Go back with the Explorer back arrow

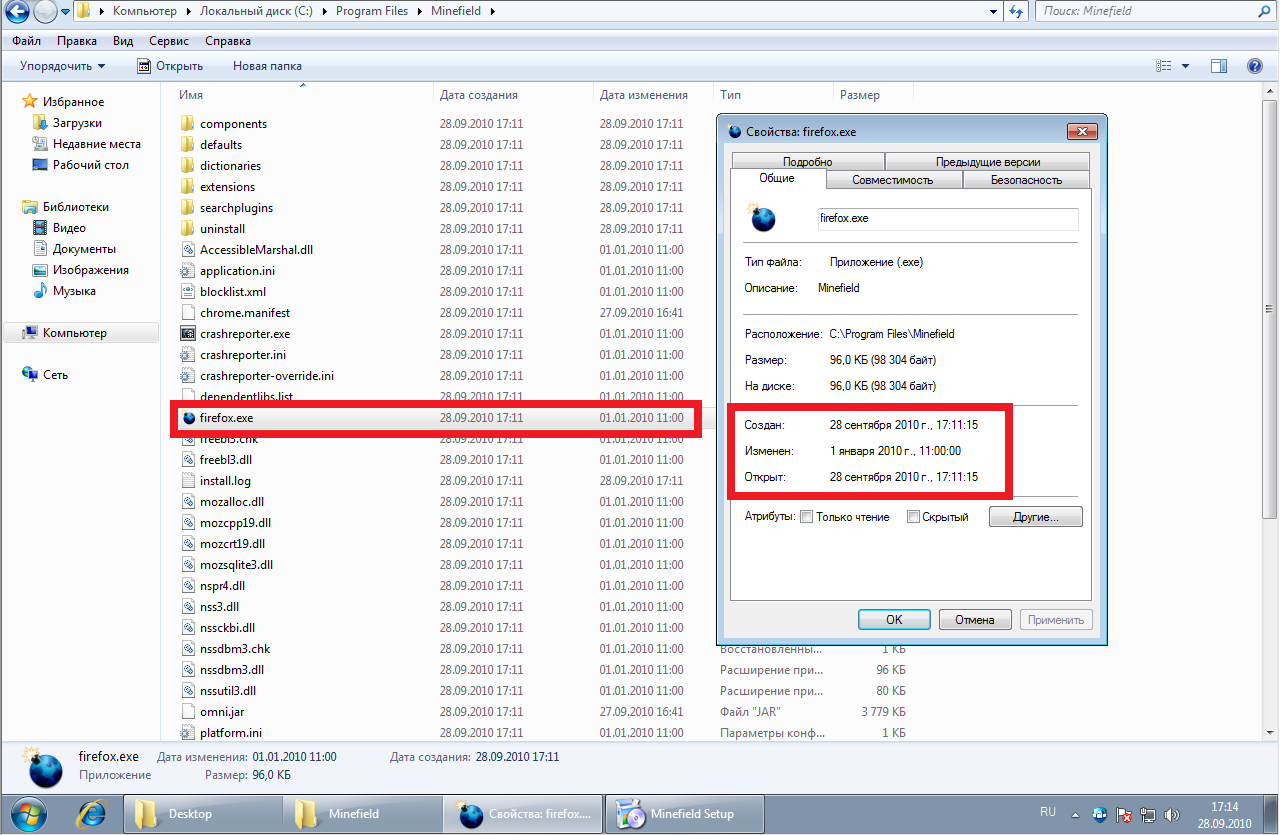point(16,12)
